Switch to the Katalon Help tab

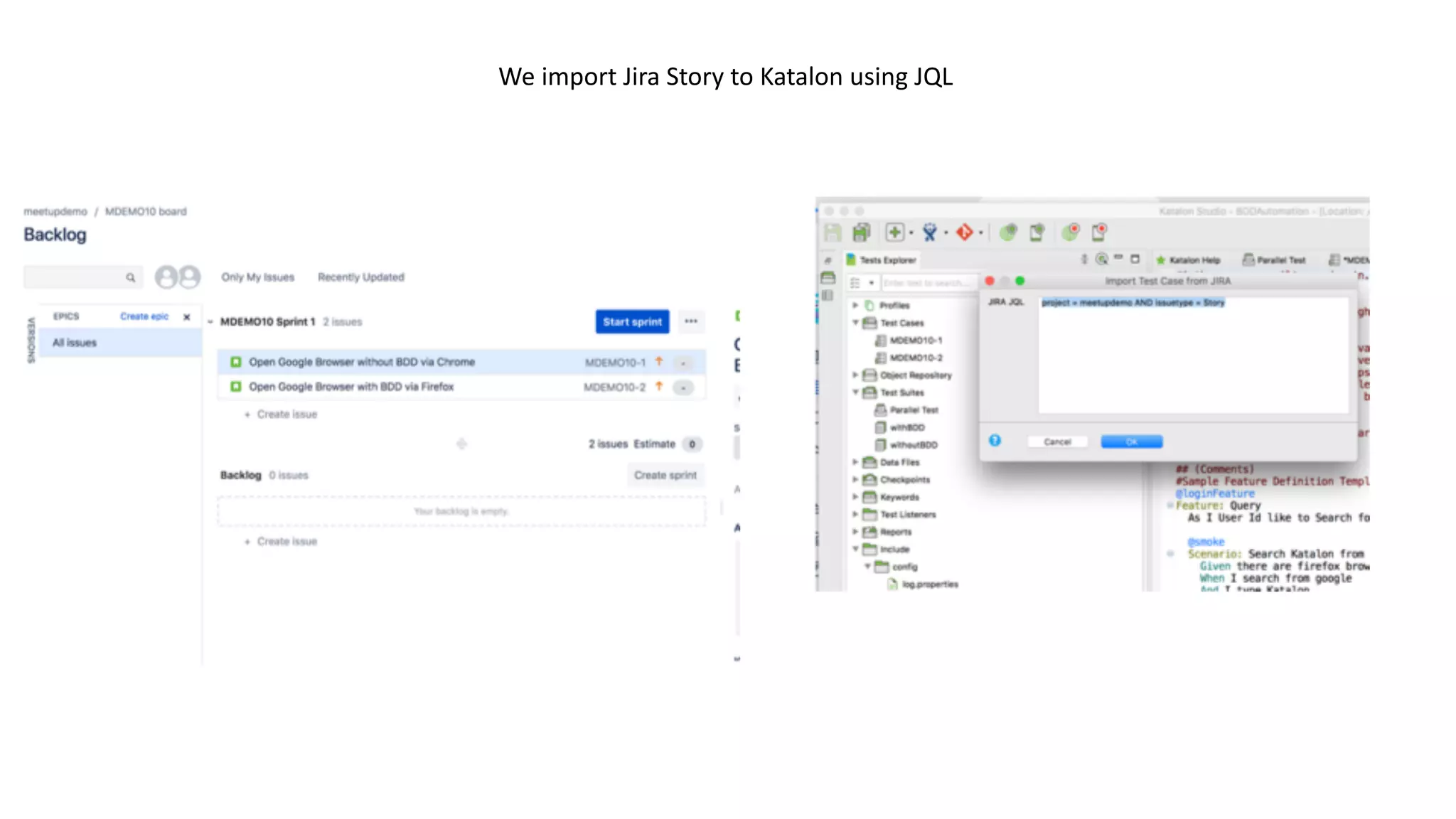(x=1188, y=260)
